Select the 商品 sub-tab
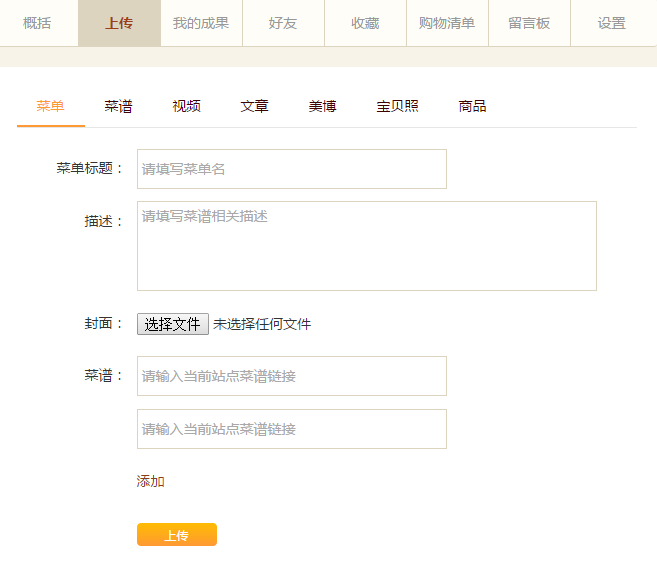The height and width of the screenshot is (578, 657). 472,106
